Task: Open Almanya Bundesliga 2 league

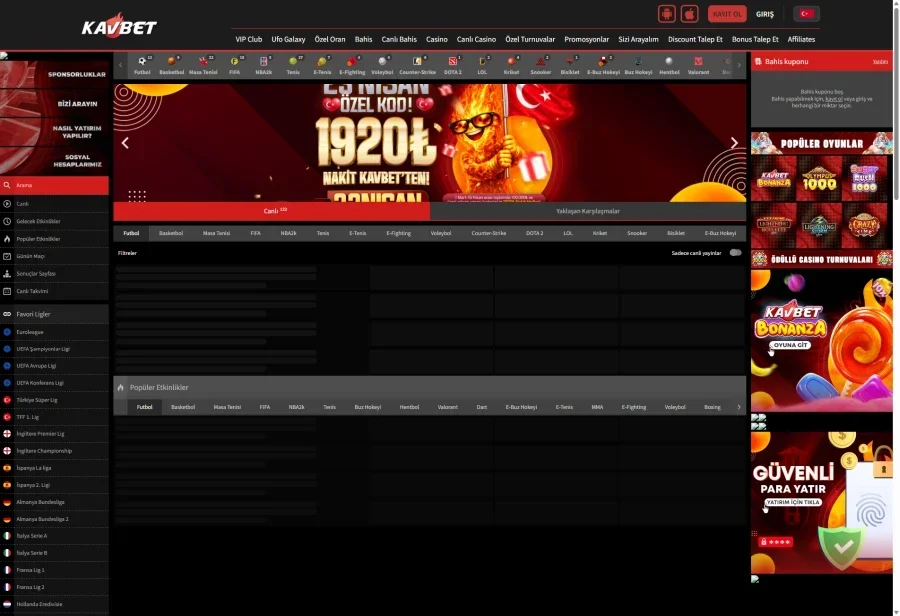Action: pyautogui.click(x=55, y=519)
